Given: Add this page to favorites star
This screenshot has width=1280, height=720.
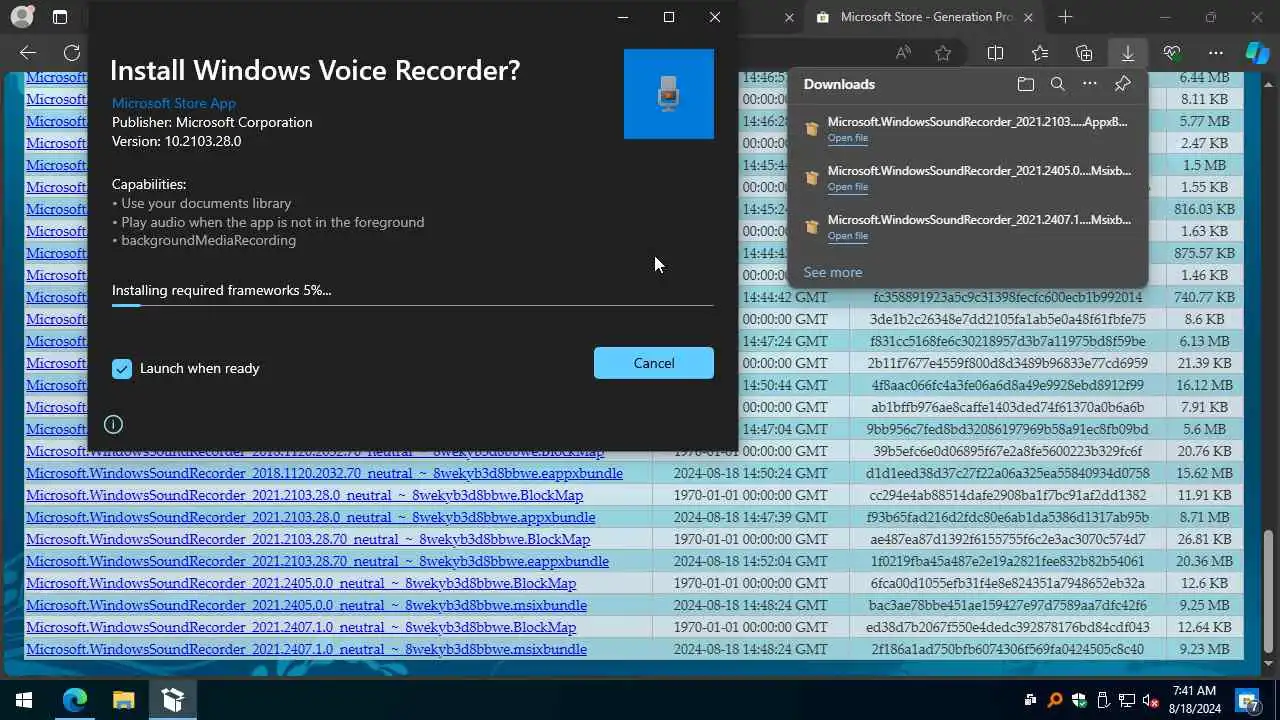Looking at the screenshot, I should point(943,53).
